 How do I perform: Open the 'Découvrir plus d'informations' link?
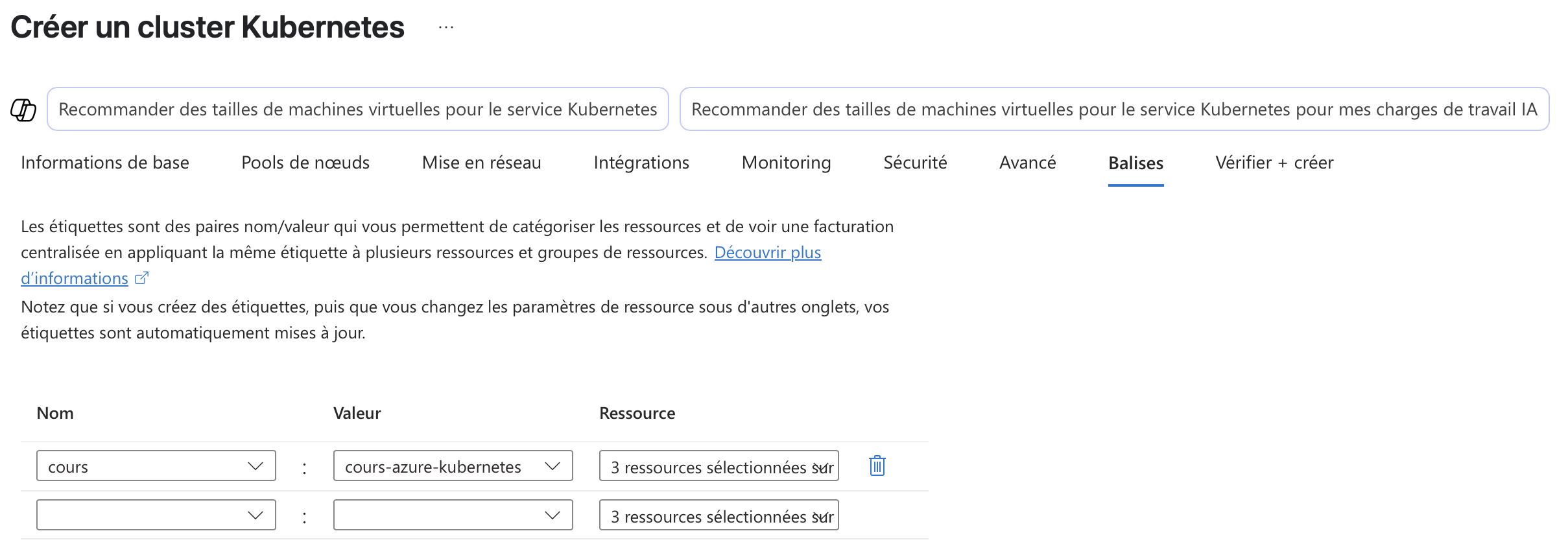pyautogui.click(x=767, y=252)
